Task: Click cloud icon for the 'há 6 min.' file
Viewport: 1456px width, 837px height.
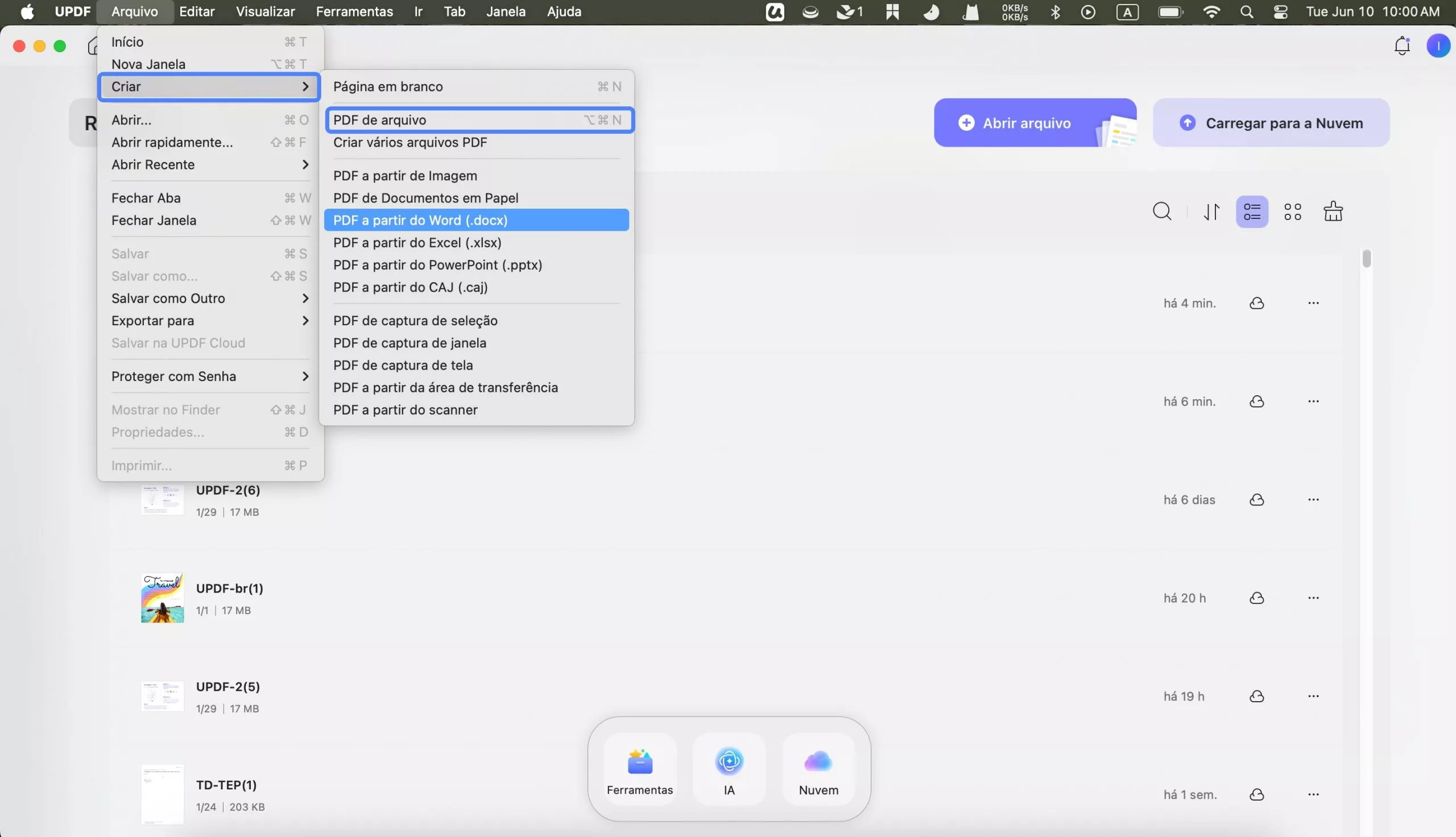Action: (x=1257, y=401)
